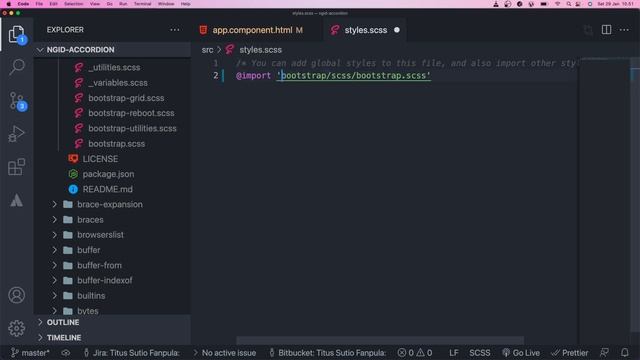The width and height of the screenshot is (640, 360).
Task: Click Jira: Titus Sutio Fanpula status item
Action: click(131, 353)
